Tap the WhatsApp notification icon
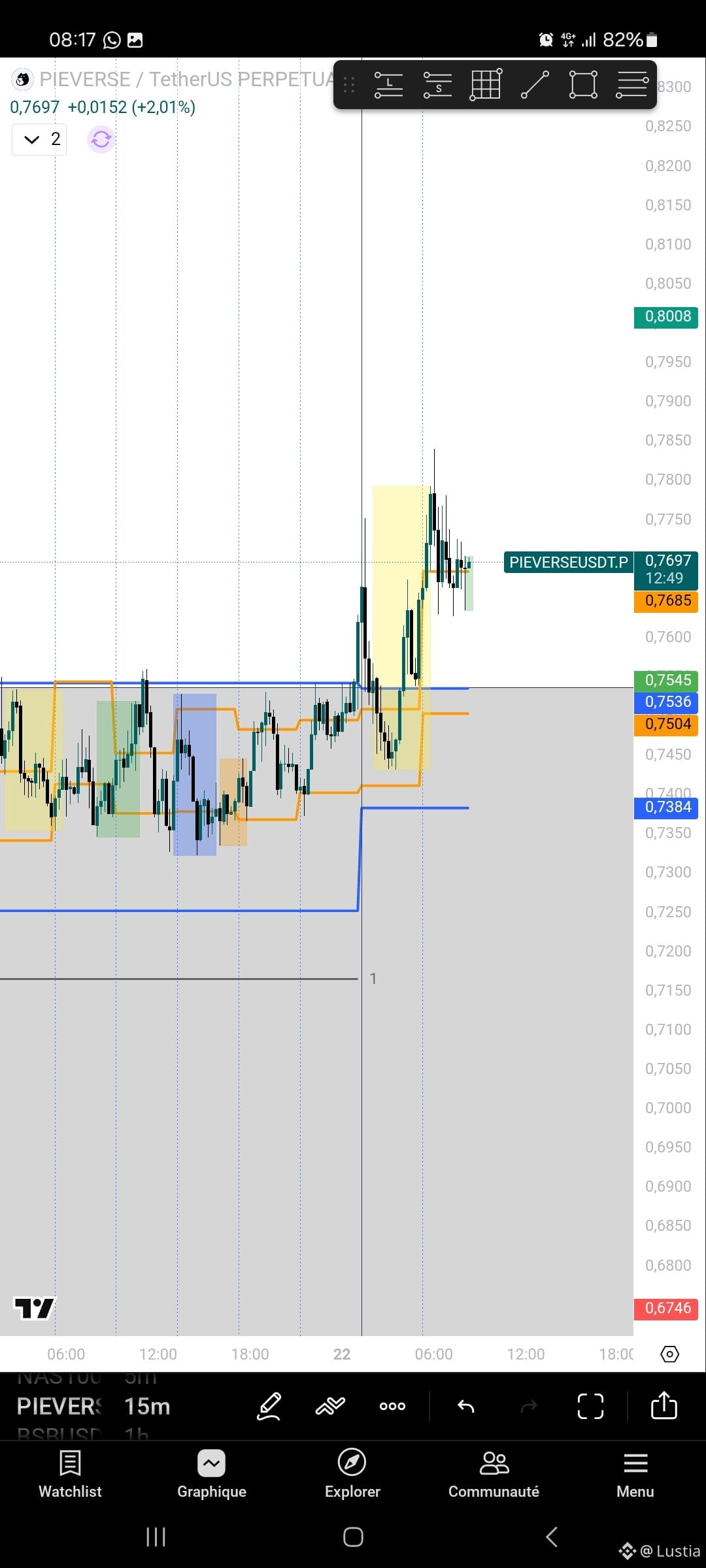The height and width of the screenshot is (1568, 706). [x=112, y=41]
